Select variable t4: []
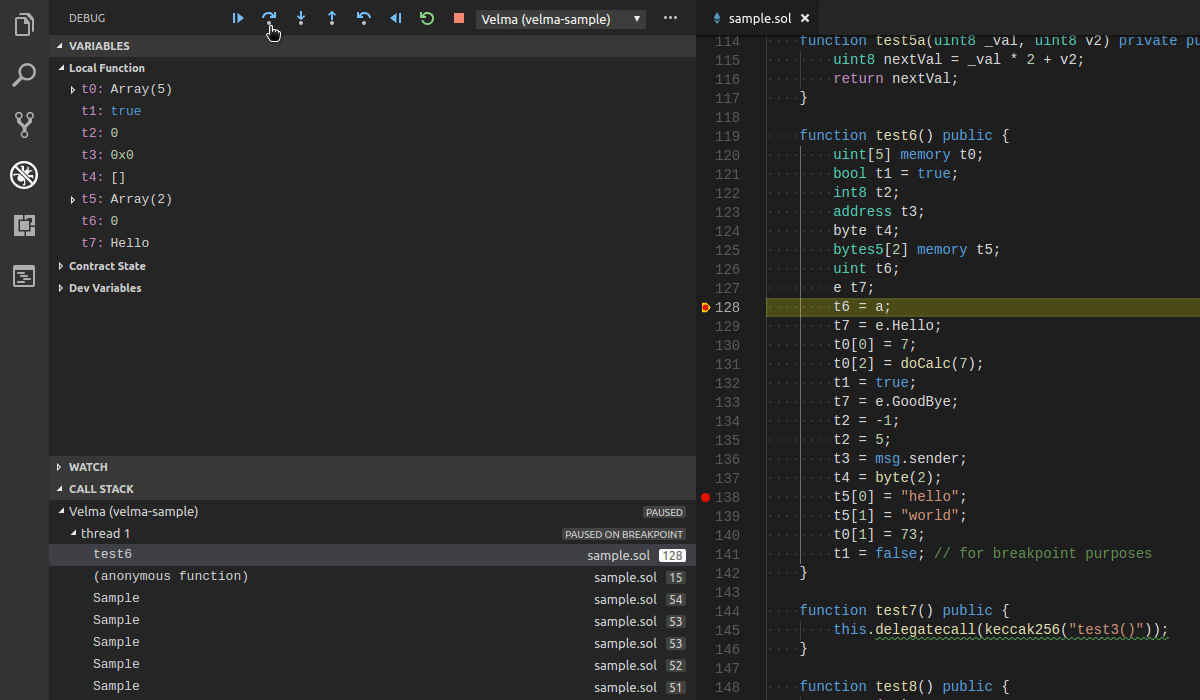The image size is (1200, 700). click(x=372, y=177)
